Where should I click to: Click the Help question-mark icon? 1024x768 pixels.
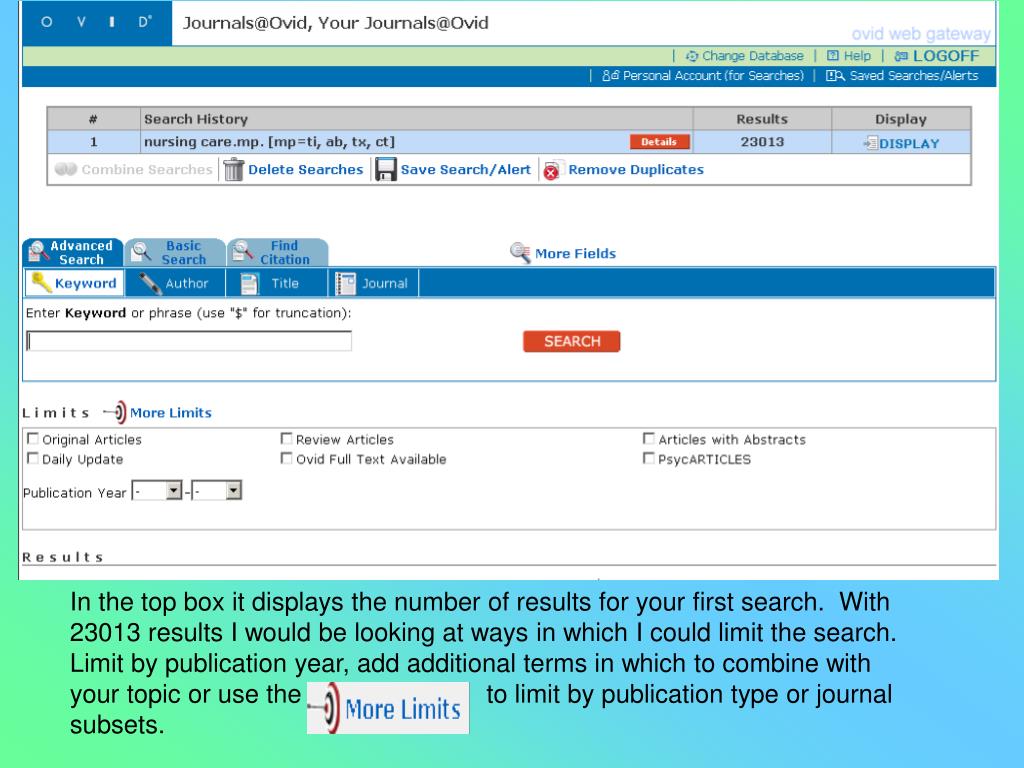833,56
